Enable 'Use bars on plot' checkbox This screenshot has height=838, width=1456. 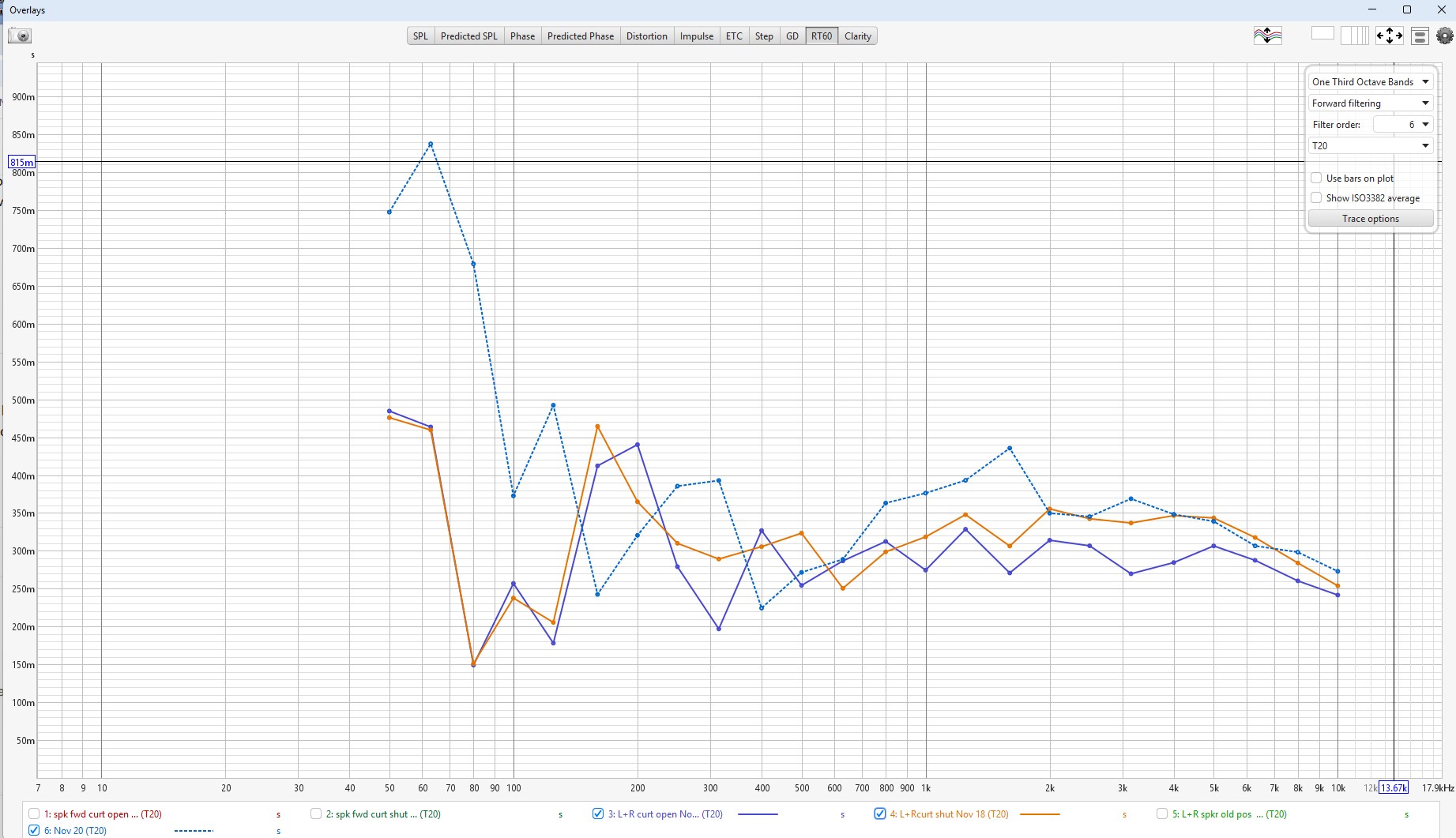(1316, 178)
